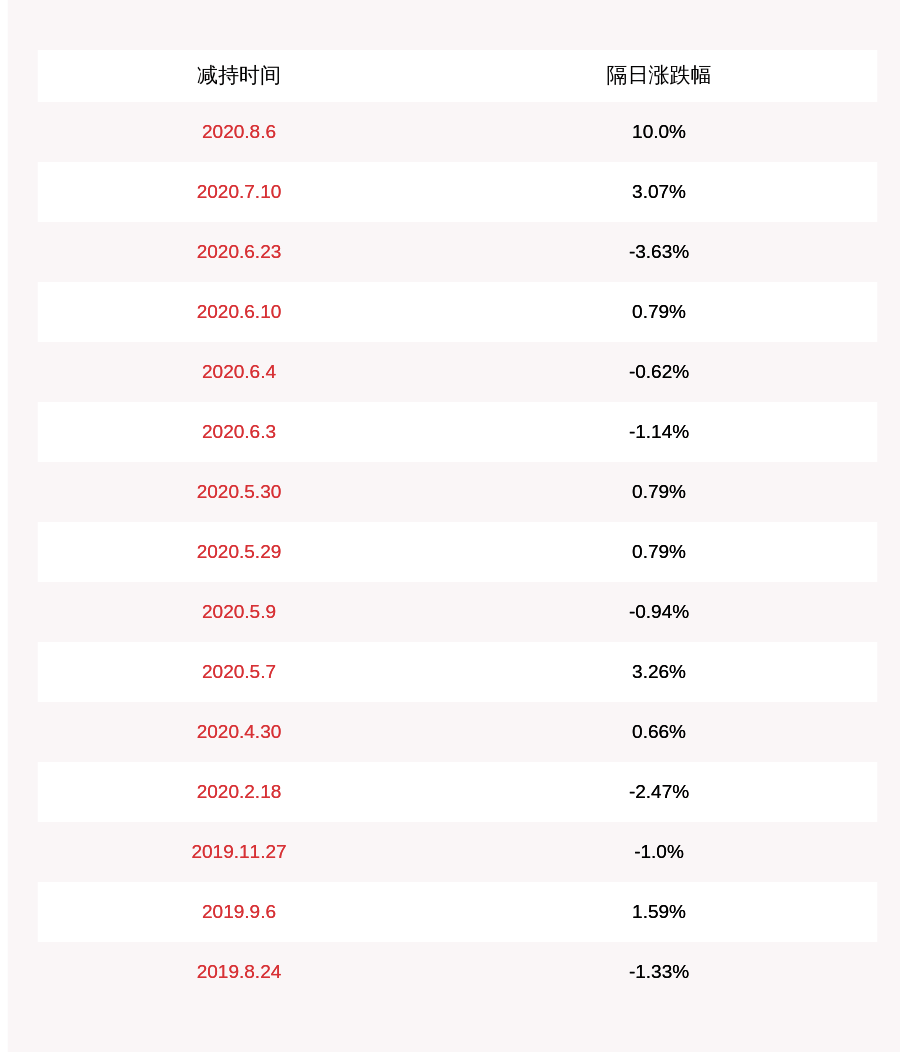Click the -3.63% change value

pos(658,252)
